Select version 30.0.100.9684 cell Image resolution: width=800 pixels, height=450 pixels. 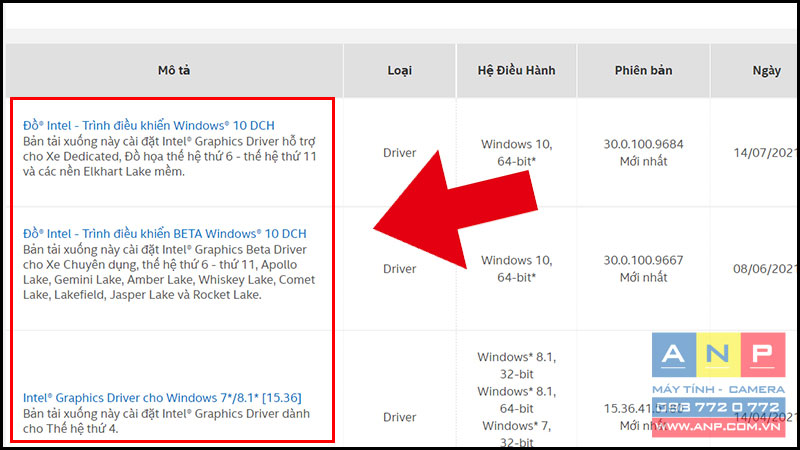(x=643, y=153)
